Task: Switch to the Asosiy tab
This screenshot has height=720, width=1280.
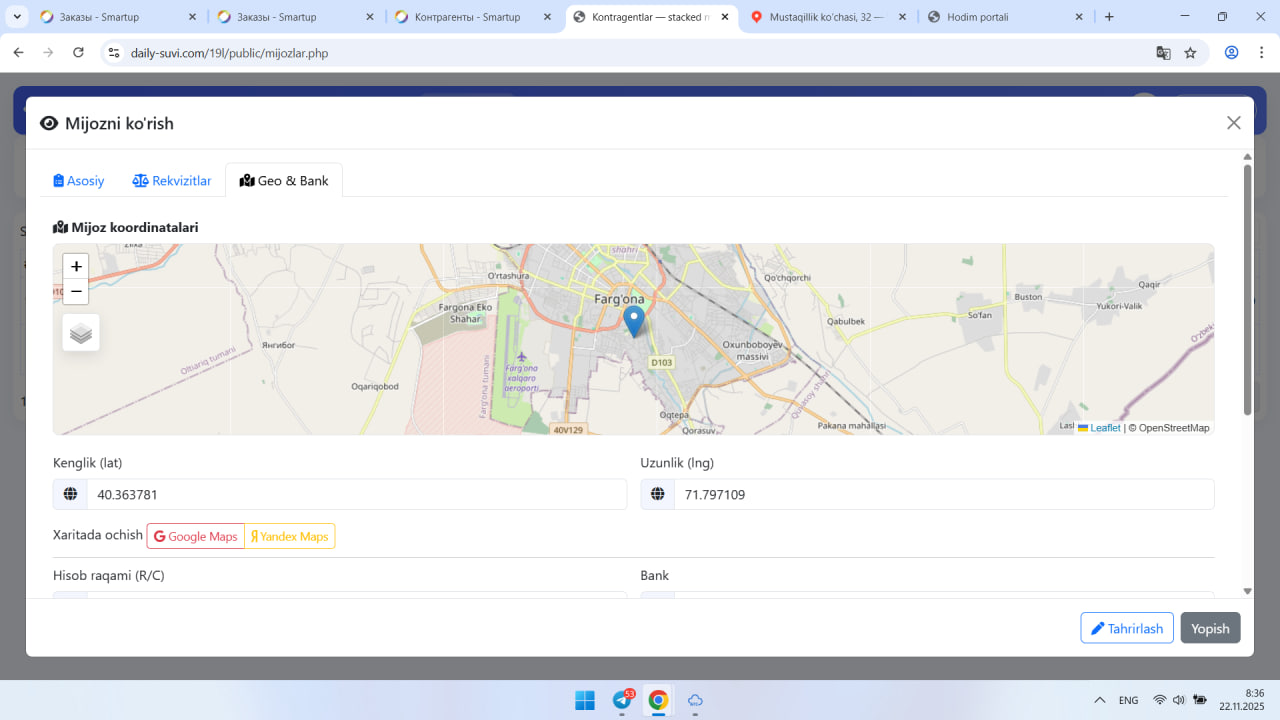Action: [x=79, y=181]
